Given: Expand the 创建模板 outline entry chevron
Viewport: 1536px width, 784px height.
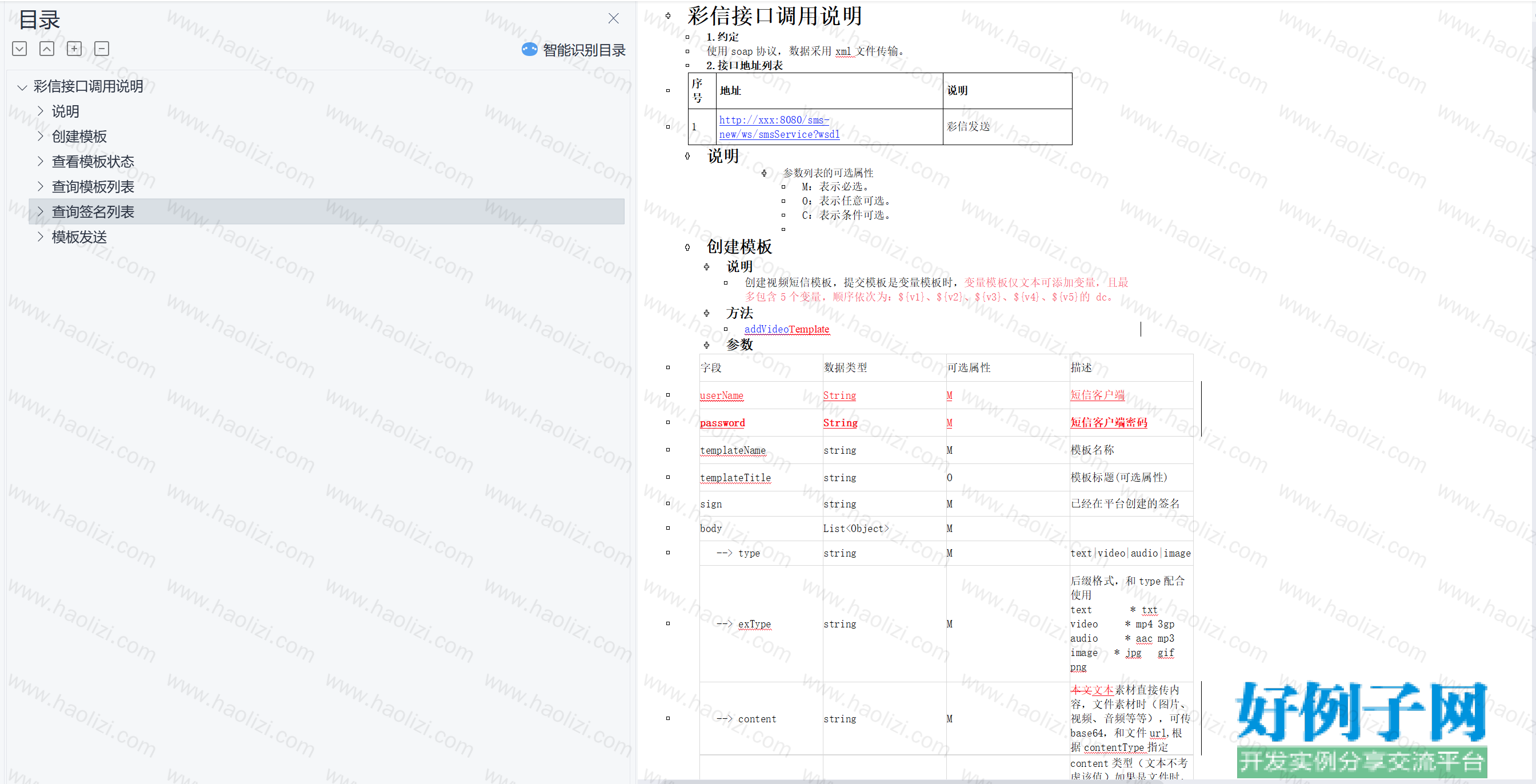Looking at the screenshot, I should click(x=41, y=136).
